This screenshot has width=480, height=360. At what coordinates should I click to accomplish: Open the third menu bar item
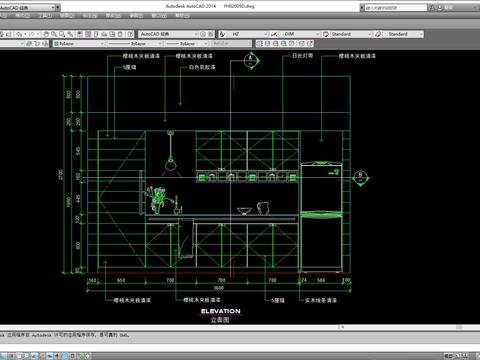(x=45, y=16)
